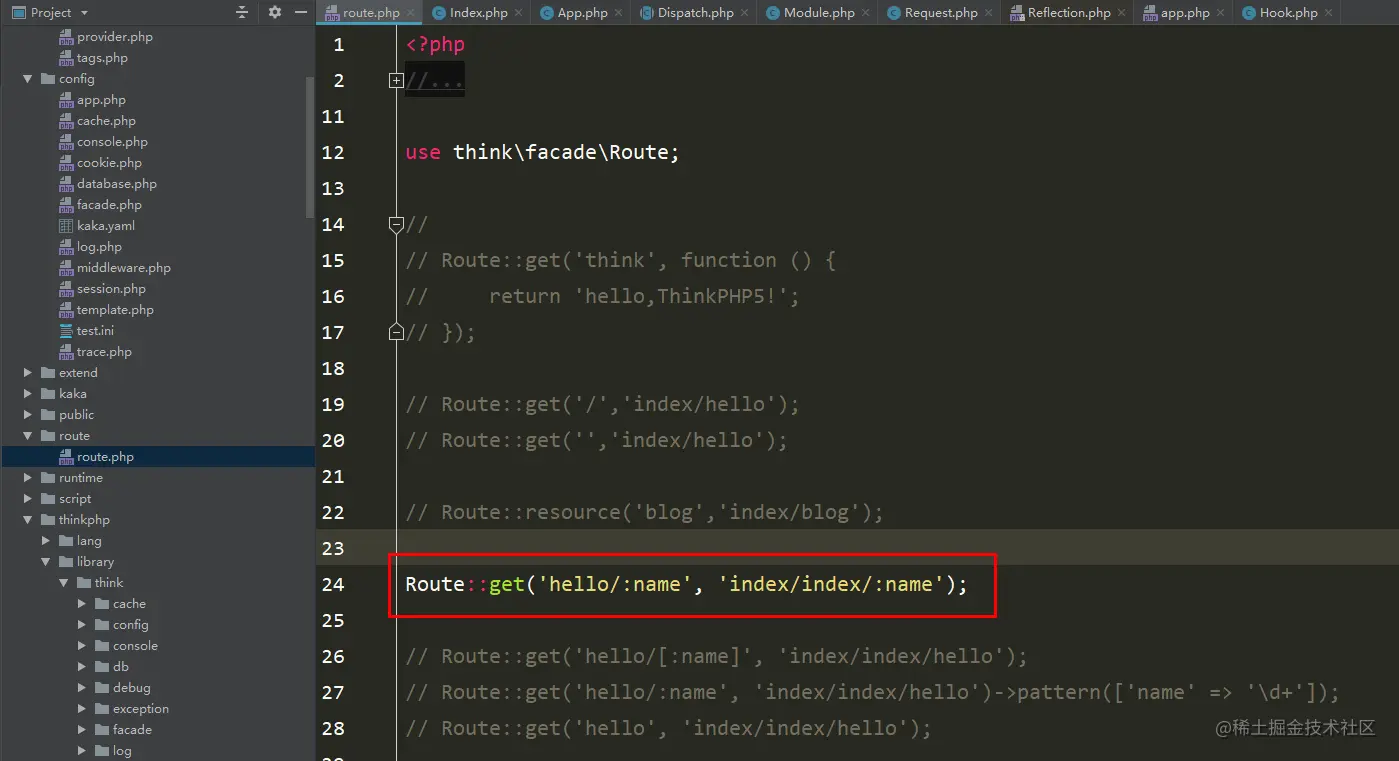Image resolution: width=1399 pixels, height=761 pixels.
Task: Click the YAML file icon beside kaka.yaml
Action: [66, 226]
